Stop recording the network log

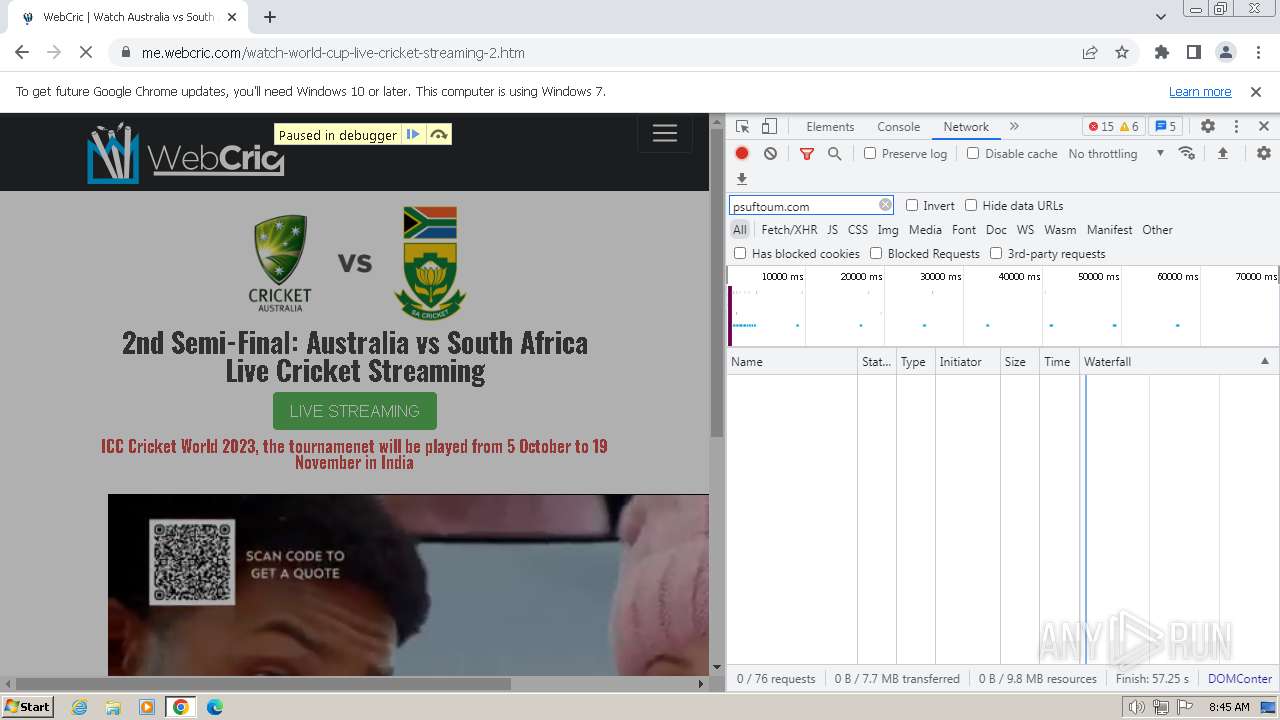coord(742,153)
